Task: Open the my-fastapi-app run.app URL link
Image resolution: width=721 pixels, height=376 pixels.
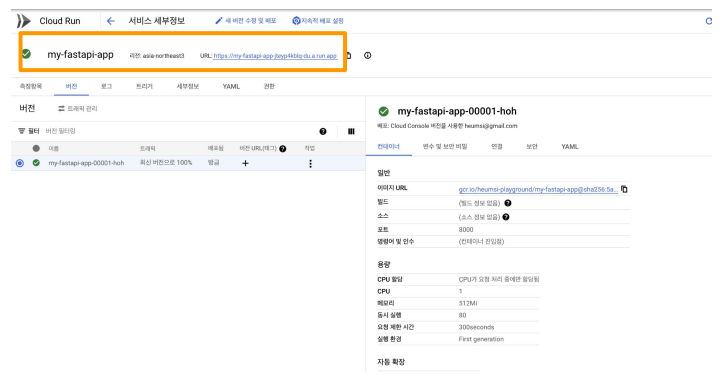Action: pos(275,56)
